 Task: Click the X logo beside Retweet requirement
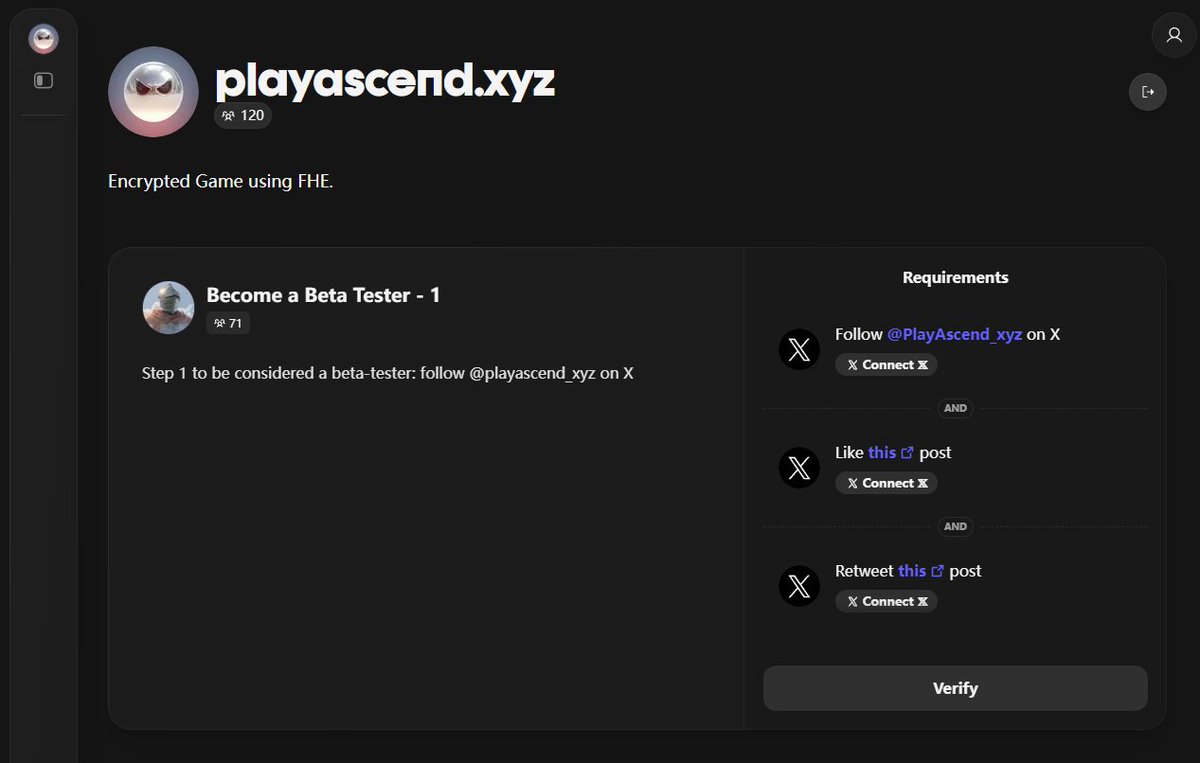799,586
